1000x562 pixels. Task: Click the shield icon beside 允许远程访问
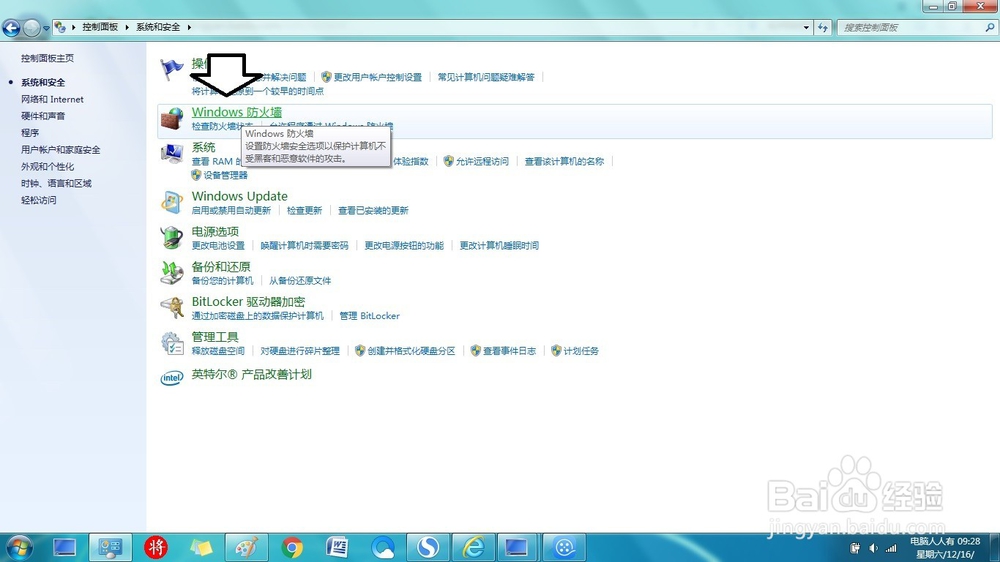coord(448,161)
